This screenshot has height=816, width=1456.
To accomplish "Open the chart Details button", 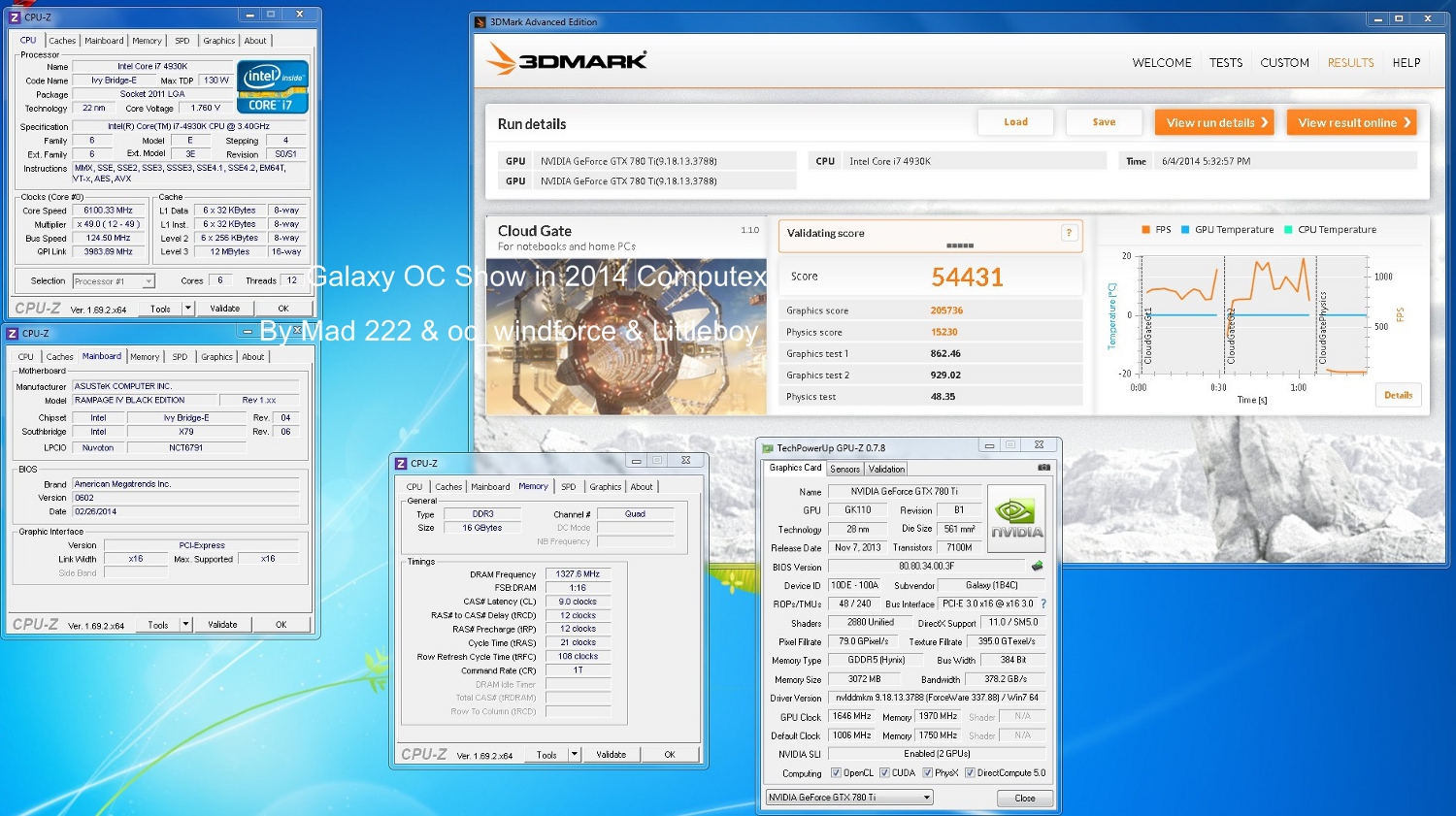I will 1399,395.
